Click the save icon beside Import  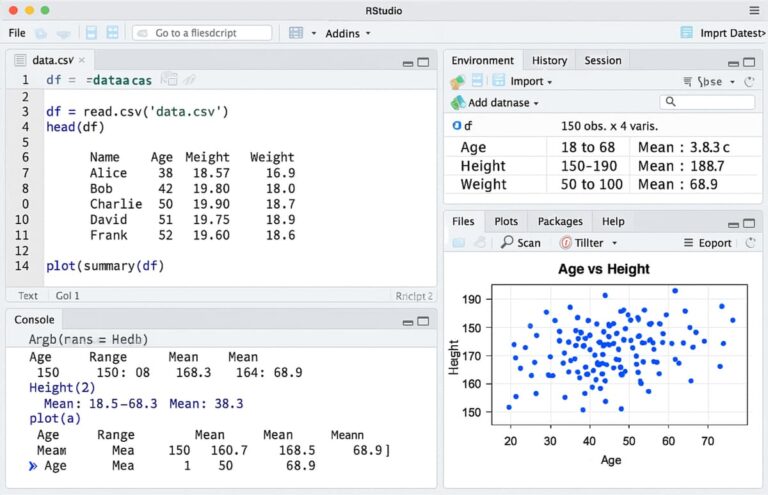tap(499, 80)
